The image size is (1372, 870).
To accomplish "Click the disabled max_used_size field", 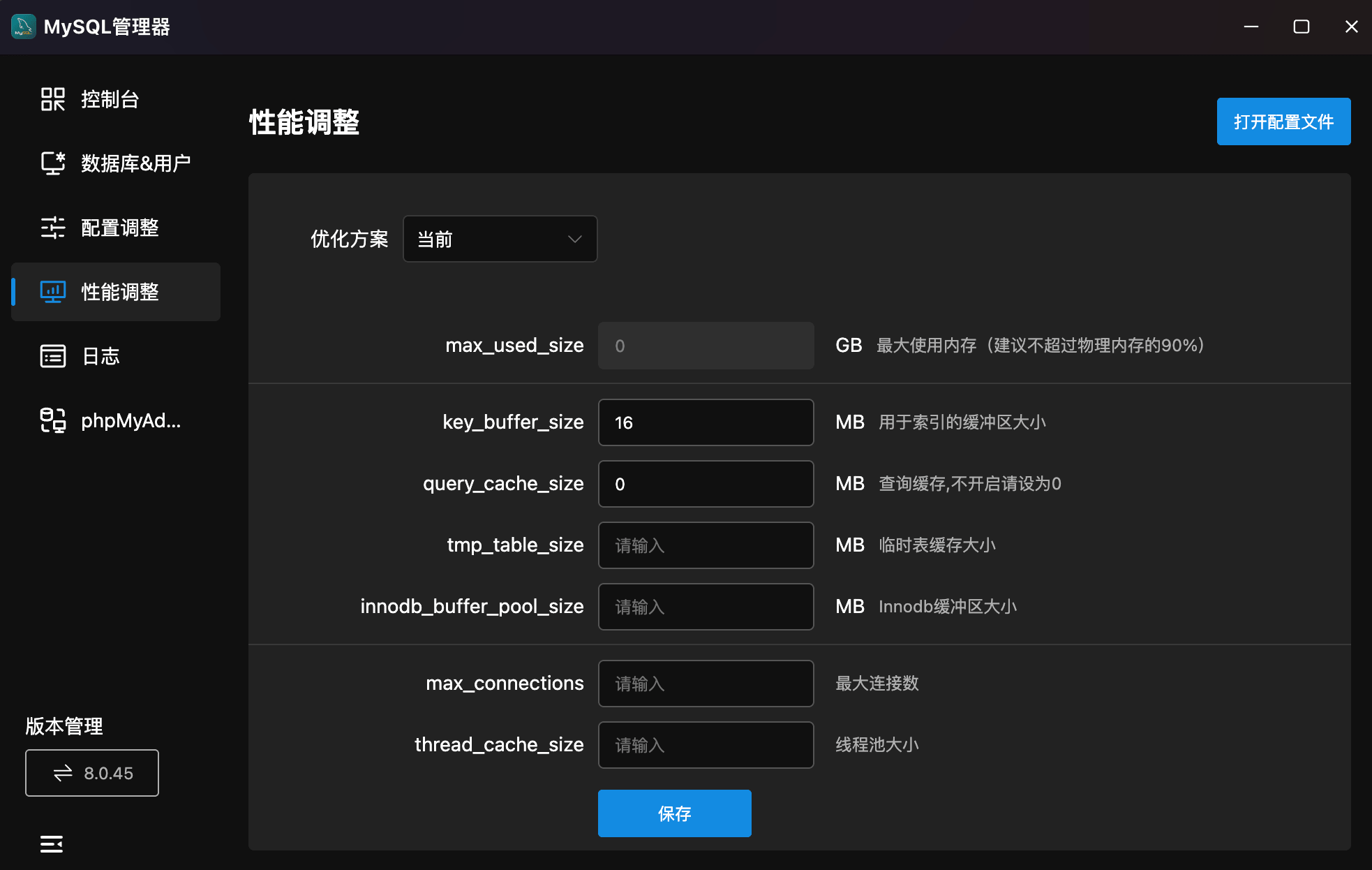I will point(706,346).
